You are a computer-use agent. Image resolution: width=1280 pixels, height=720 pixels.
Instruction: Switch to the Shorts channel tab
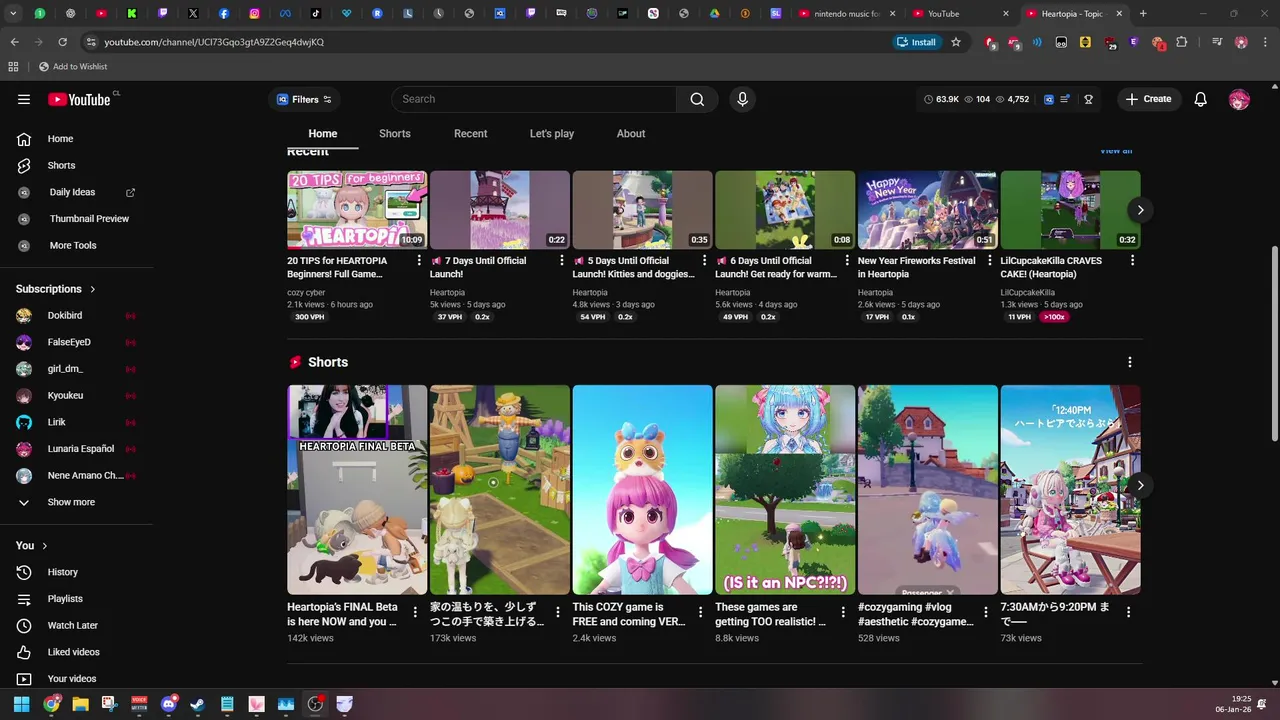pos(395,133)
